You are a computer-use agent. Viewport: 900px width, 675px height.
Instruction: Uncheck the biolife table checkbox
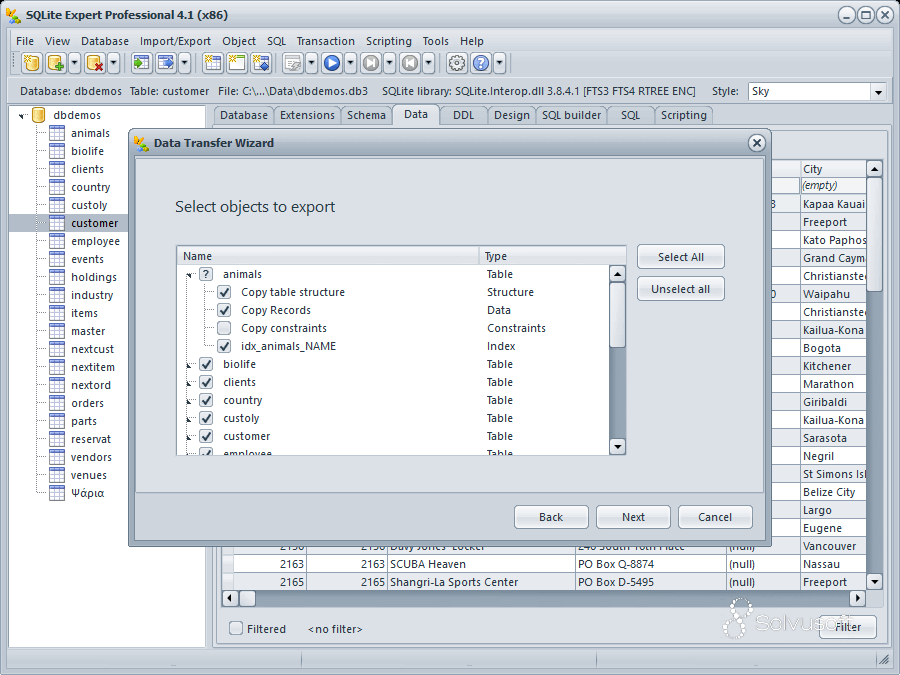[206, 364]
